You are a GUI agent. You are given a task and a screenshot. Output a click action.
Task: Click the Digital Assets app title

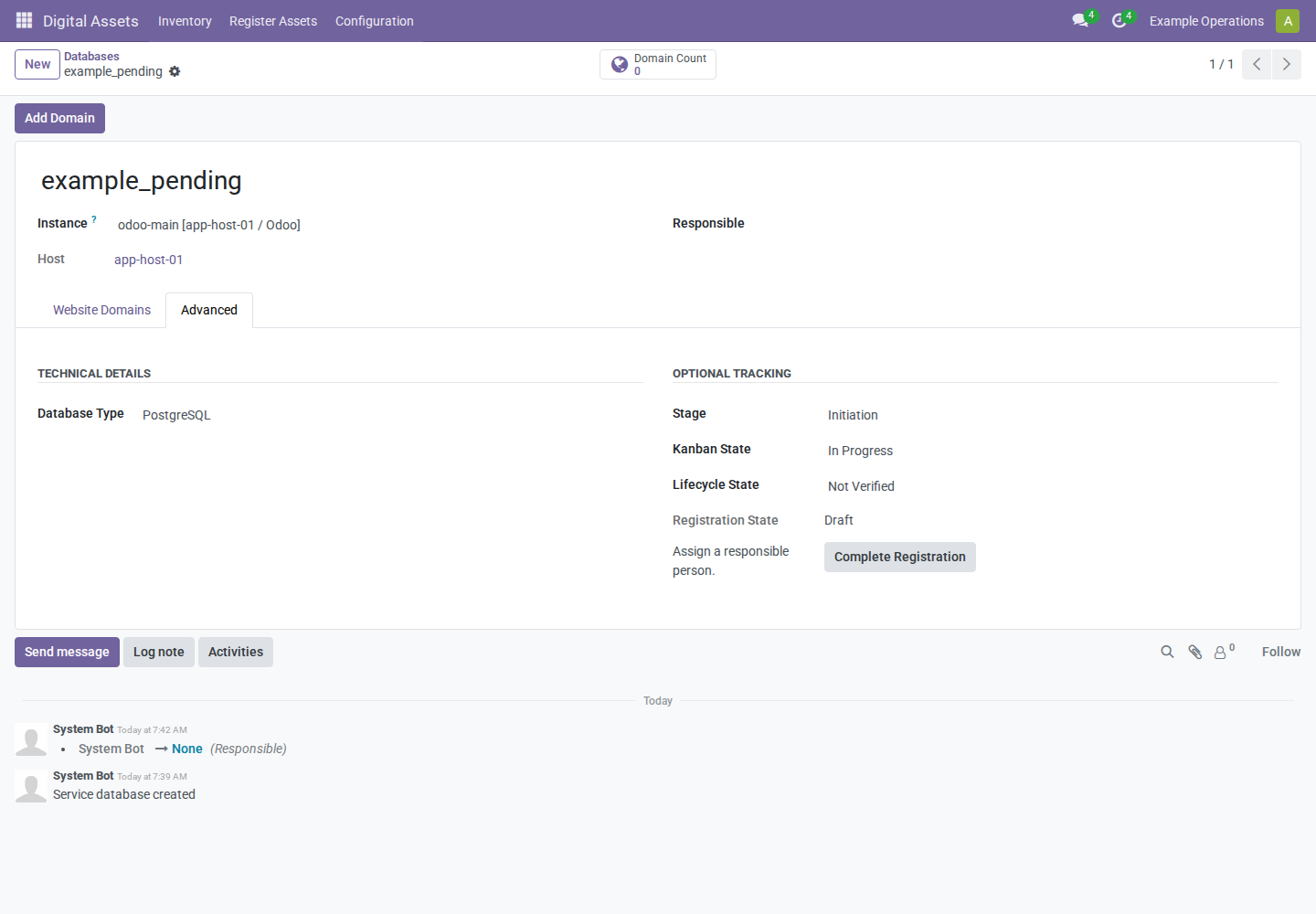pos(90,21)
